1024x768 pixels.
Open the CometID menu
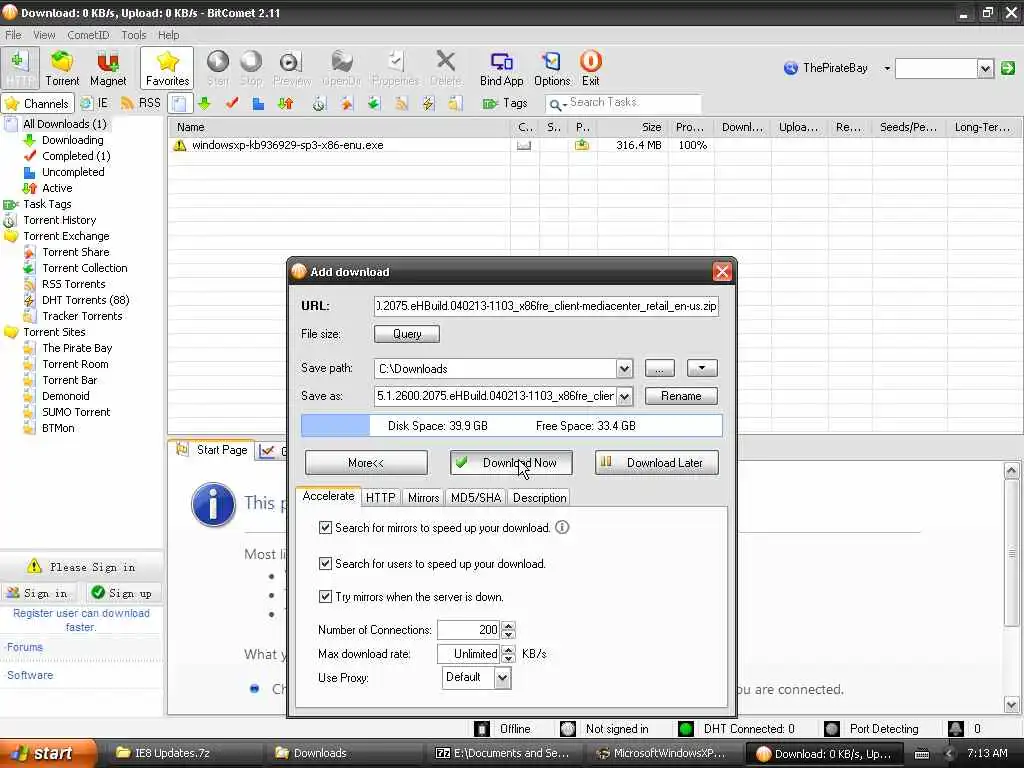pyautogui.click(x=88, y=35)
